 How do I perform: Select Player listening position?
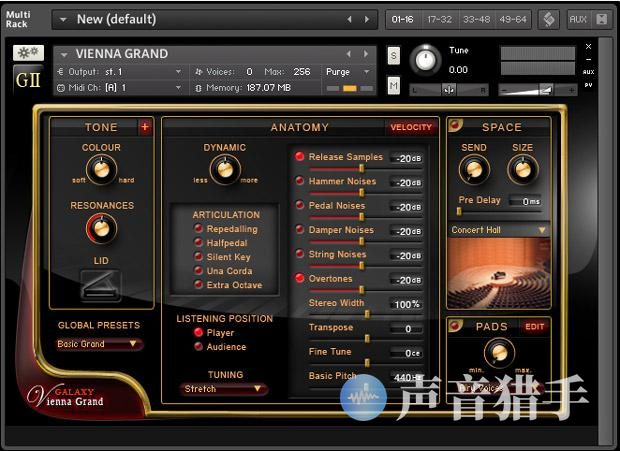[x=198, y=332]
